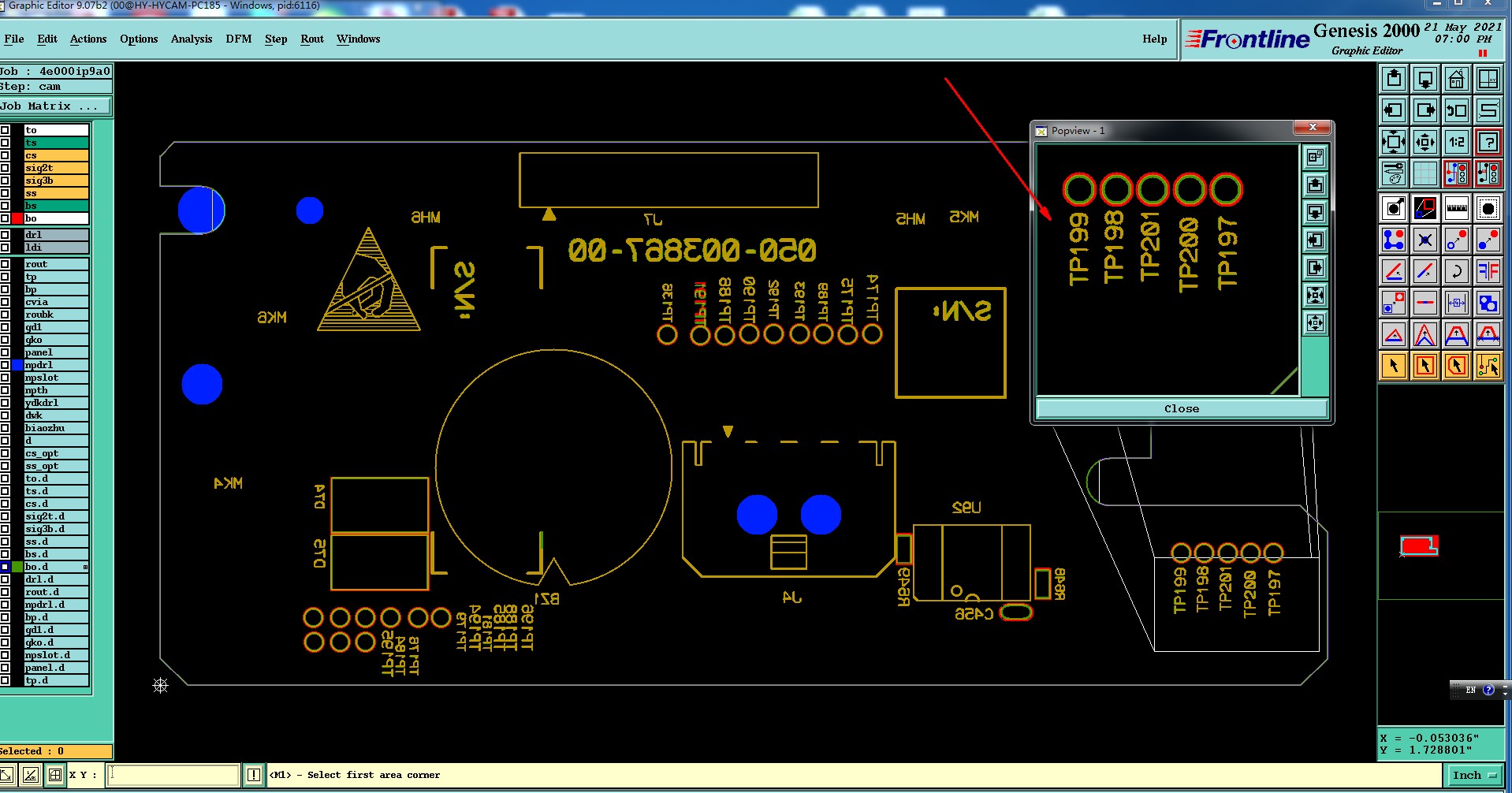Click the first icon in Popview side toolbar

tap(1315, 157)
